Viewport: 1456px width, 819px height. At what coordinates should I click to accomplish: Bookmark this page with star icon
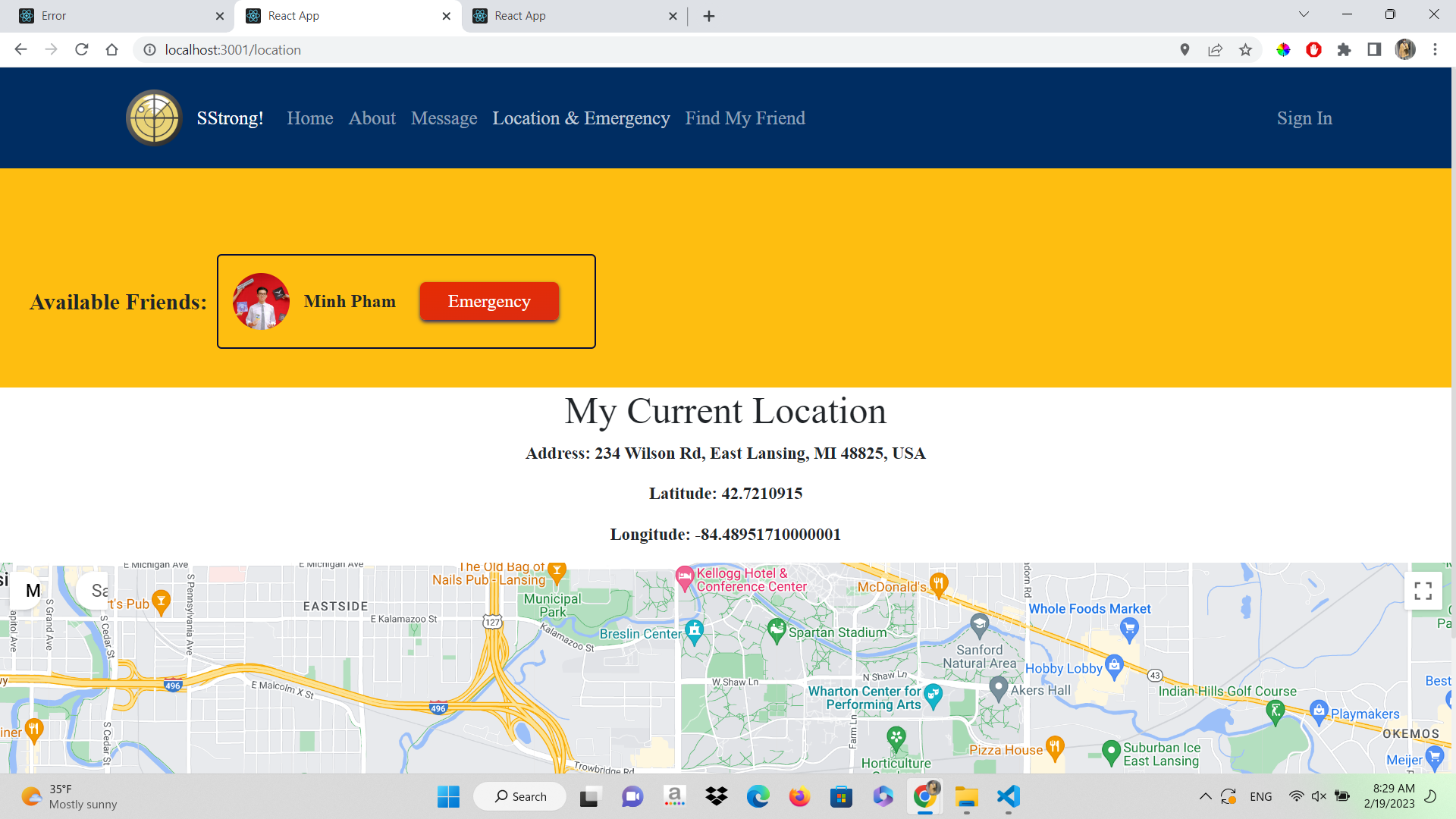coord(1245,50)
